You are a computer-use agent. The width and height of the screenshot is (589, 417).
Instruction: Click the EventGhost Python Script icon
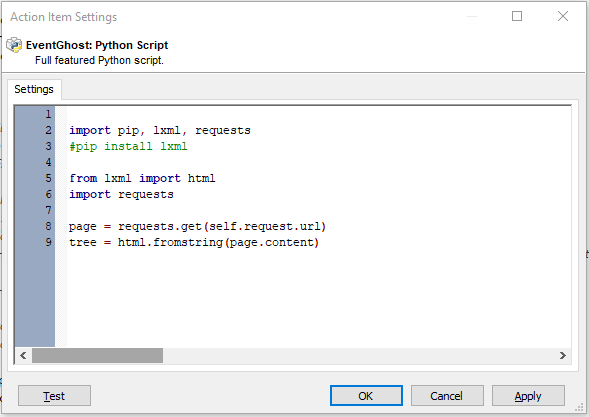pyautogui.click(x=14, y=45)
